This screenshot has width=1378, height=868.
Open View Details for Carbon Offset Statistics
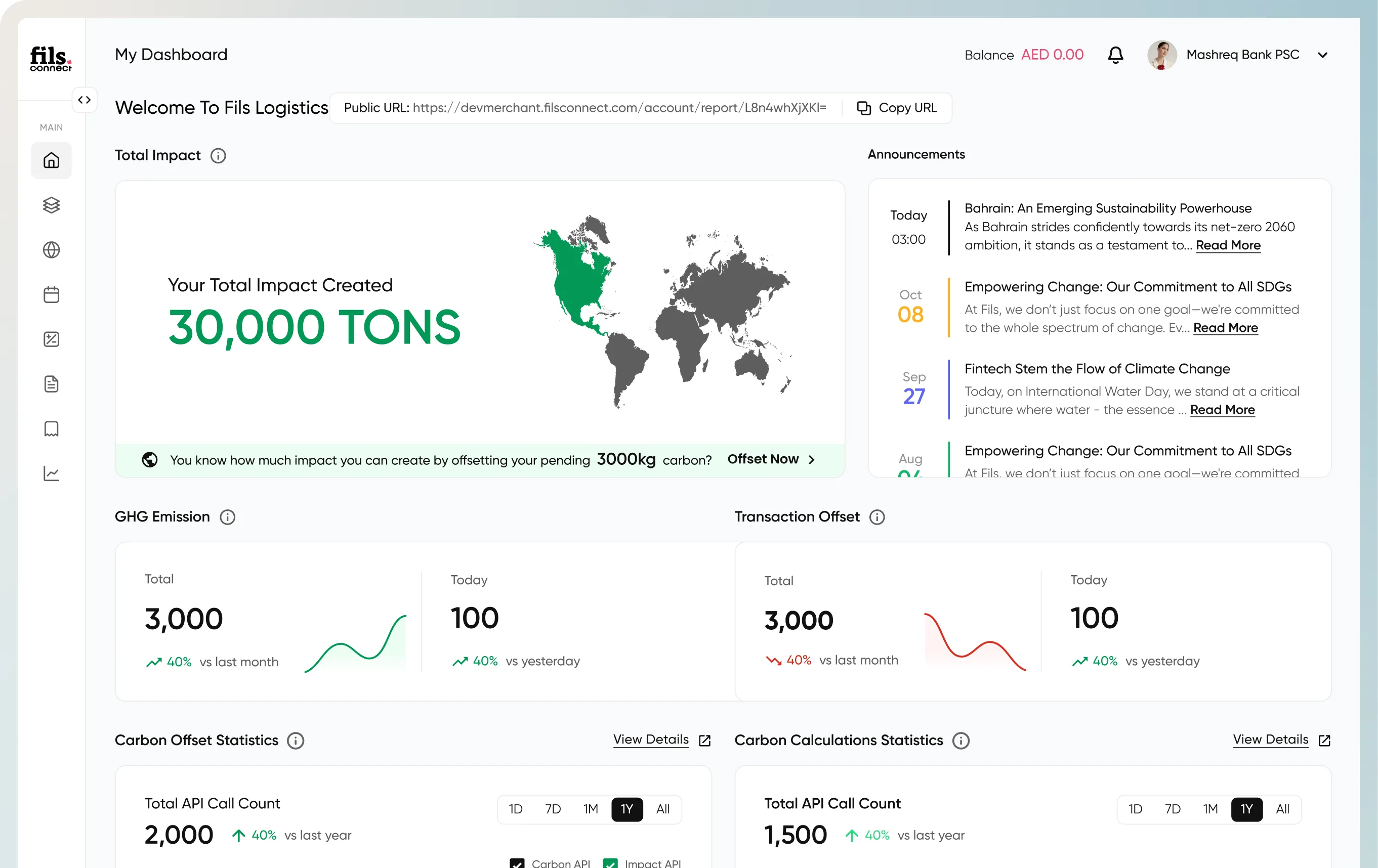[x=651, y=739]
